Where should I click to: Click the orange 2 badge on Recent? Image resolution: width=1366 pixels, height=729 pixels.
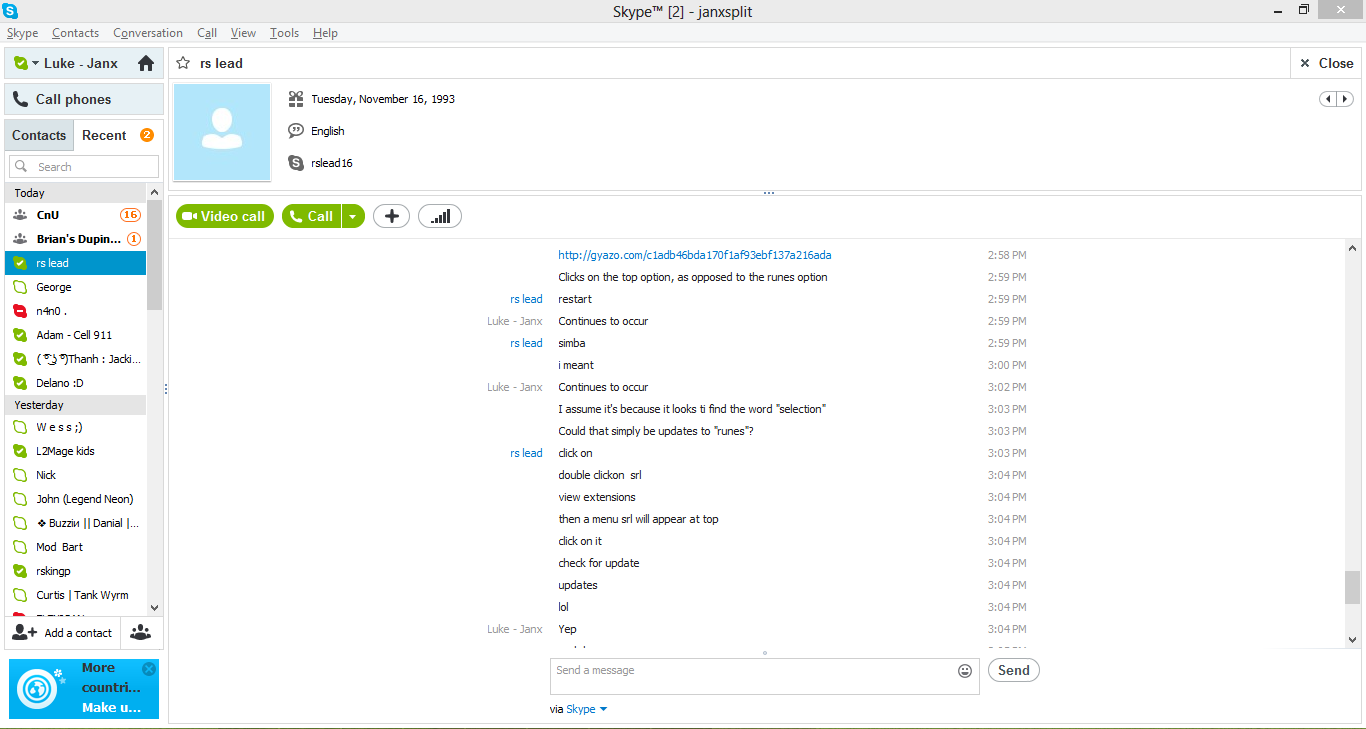coord(147,135)
